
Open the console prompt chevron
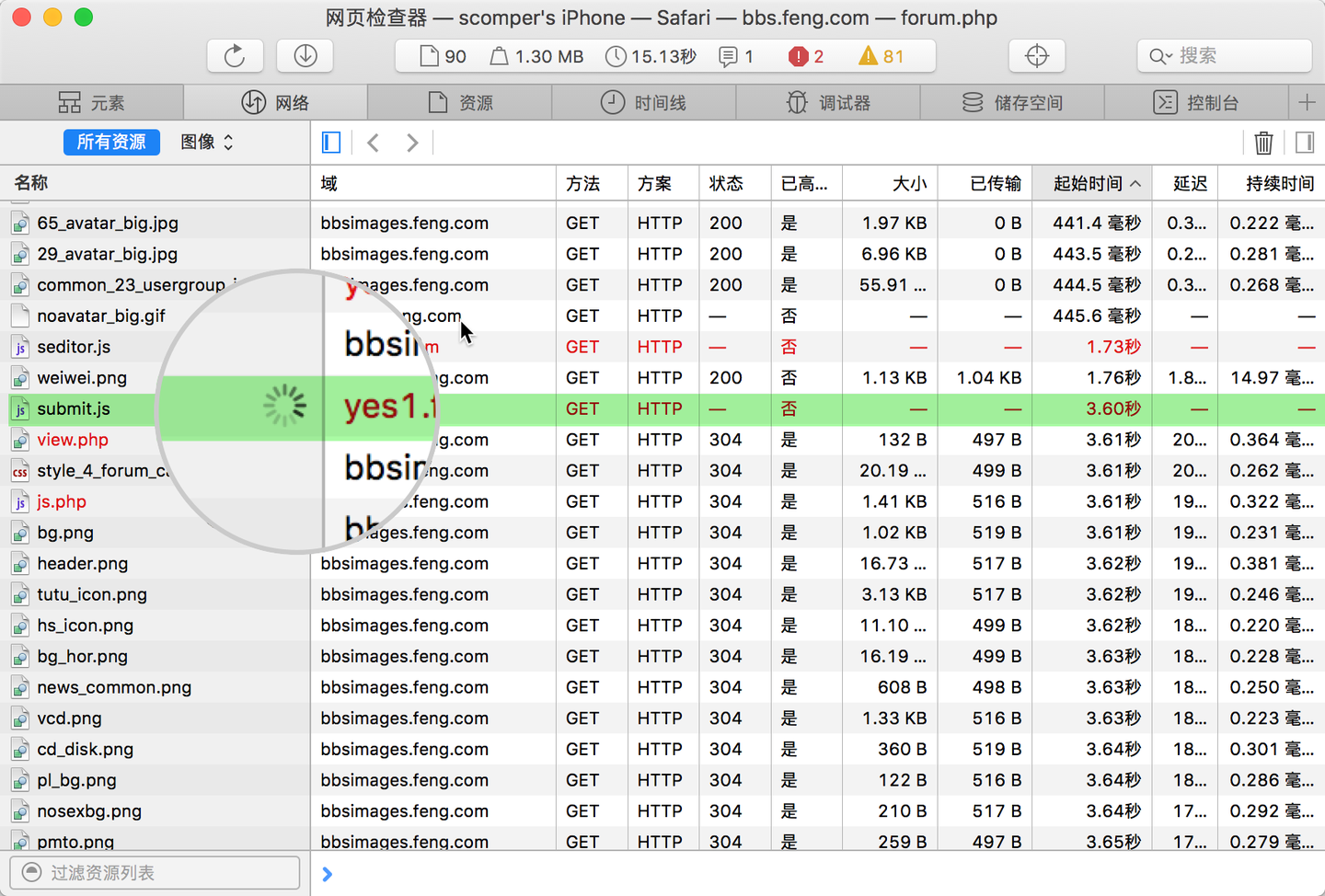328,874
